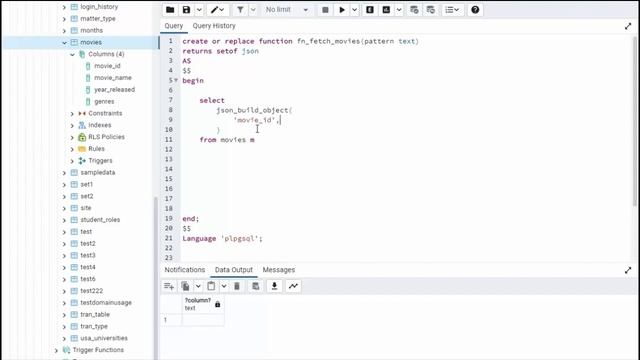Open the No limit rows dropdown
This screenshot has height=360, width=640.
287,10
